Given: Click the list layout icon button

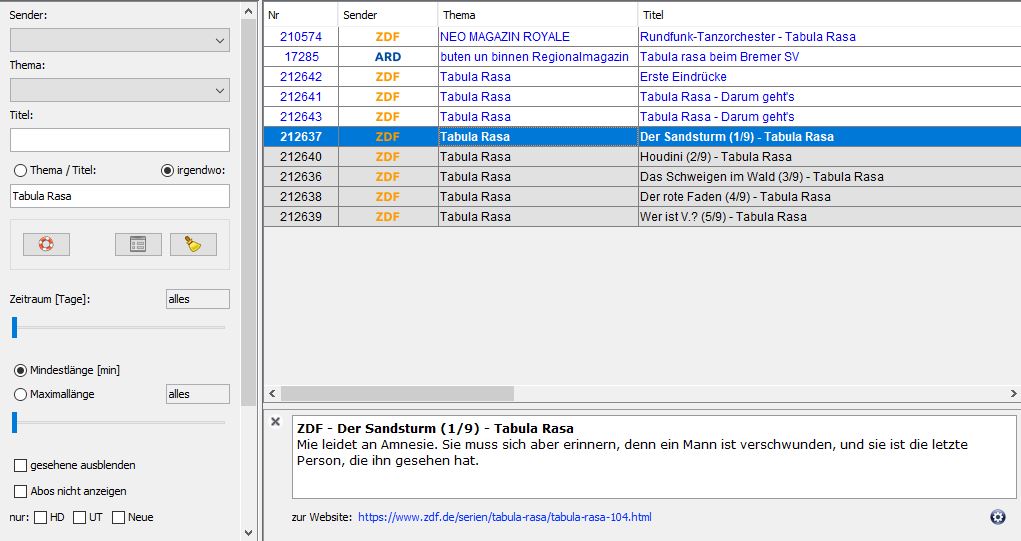Looking at the screenshot, I should [x=138, y=244].
